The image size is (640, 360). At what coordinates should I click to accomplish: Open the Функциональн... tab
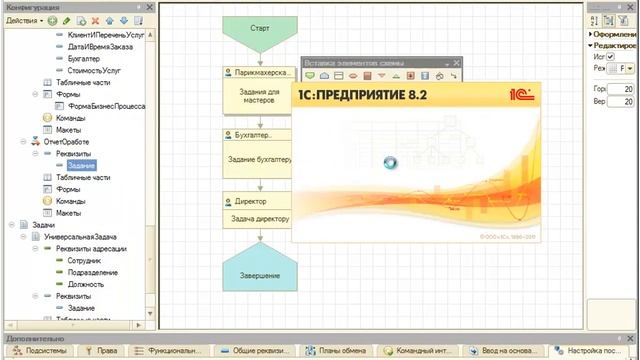[x=170, y=351]
